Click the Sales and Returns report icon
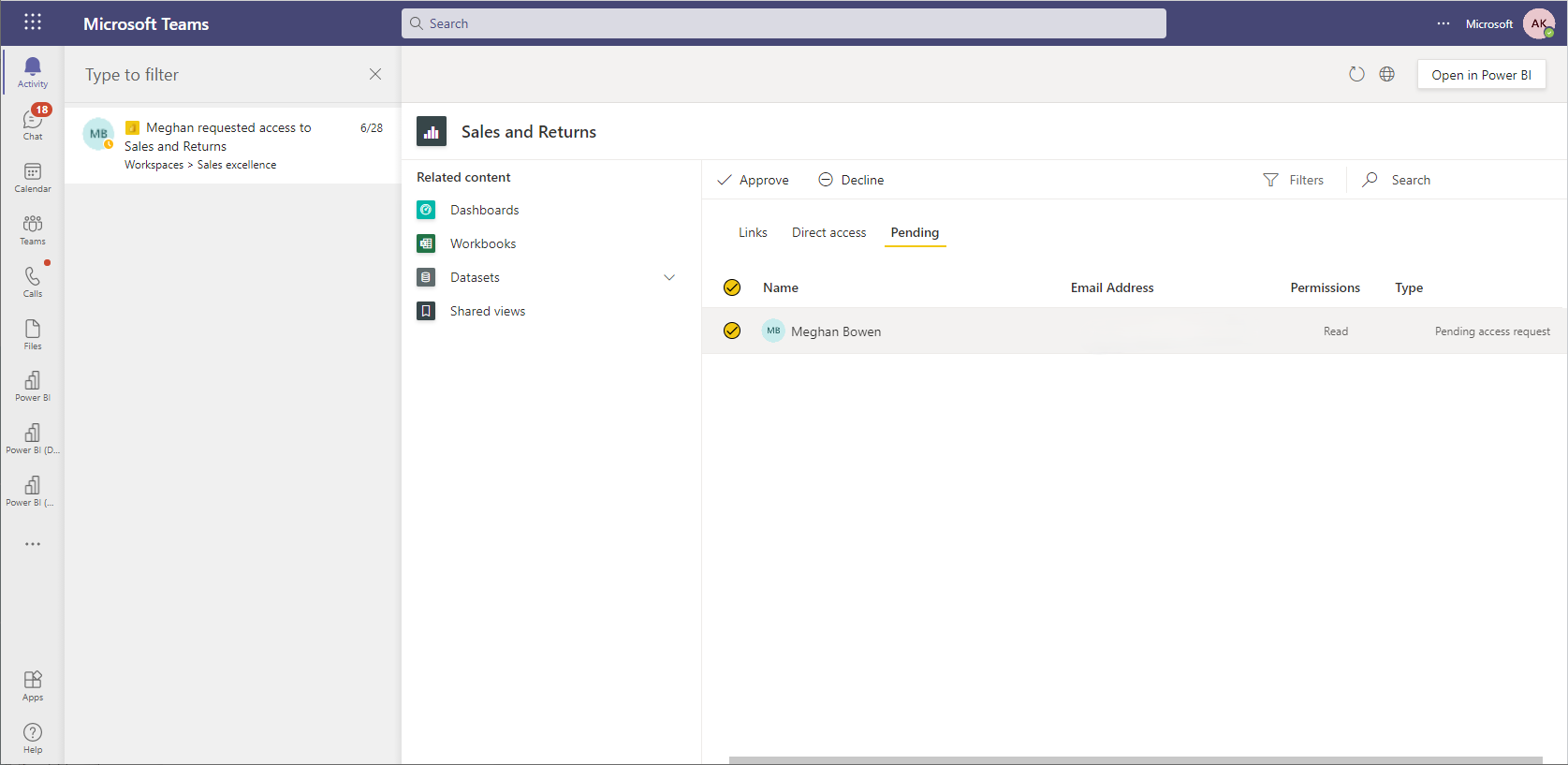Screen dimensions: 1568x765 432,132
